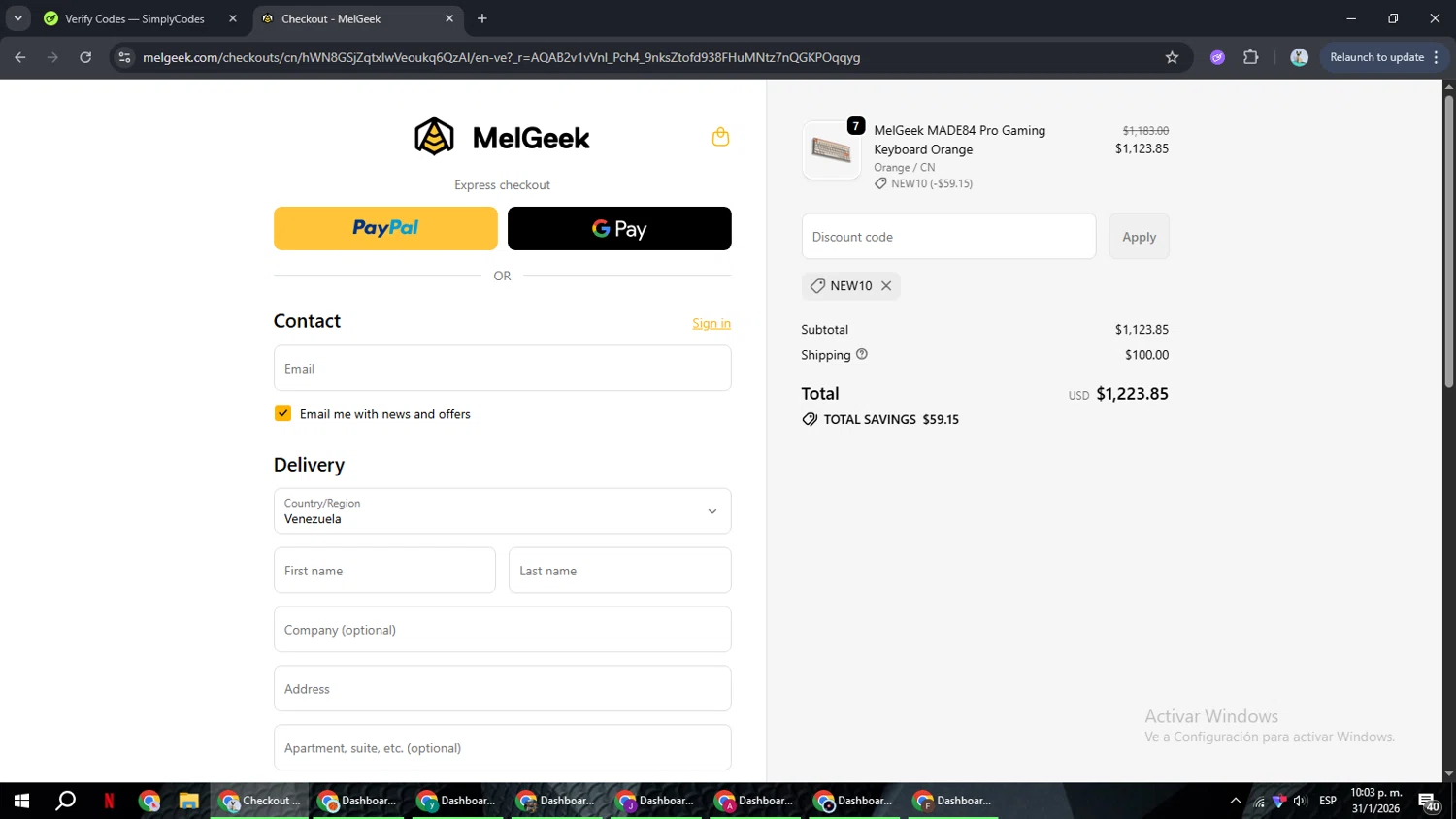This screenshot has height=819, width=1456.
Task: Pay with PayPal express checkout
Action: [x=385, y=228]
